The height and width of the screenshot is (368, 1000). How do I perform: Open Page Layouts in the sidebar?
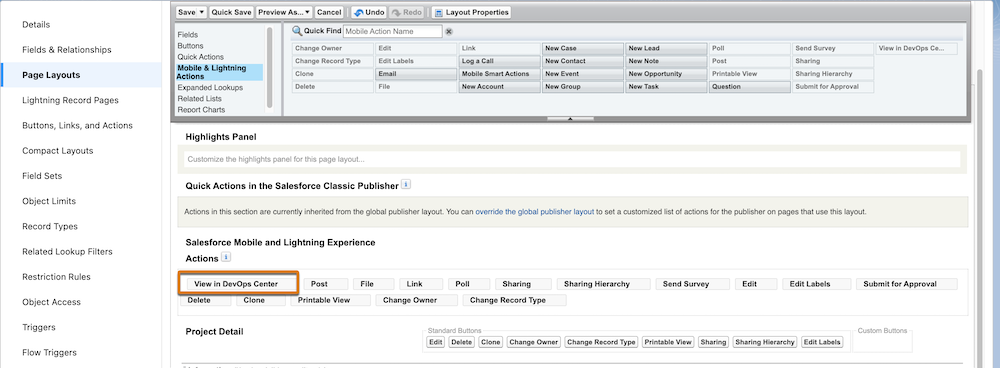click(51, 75)
